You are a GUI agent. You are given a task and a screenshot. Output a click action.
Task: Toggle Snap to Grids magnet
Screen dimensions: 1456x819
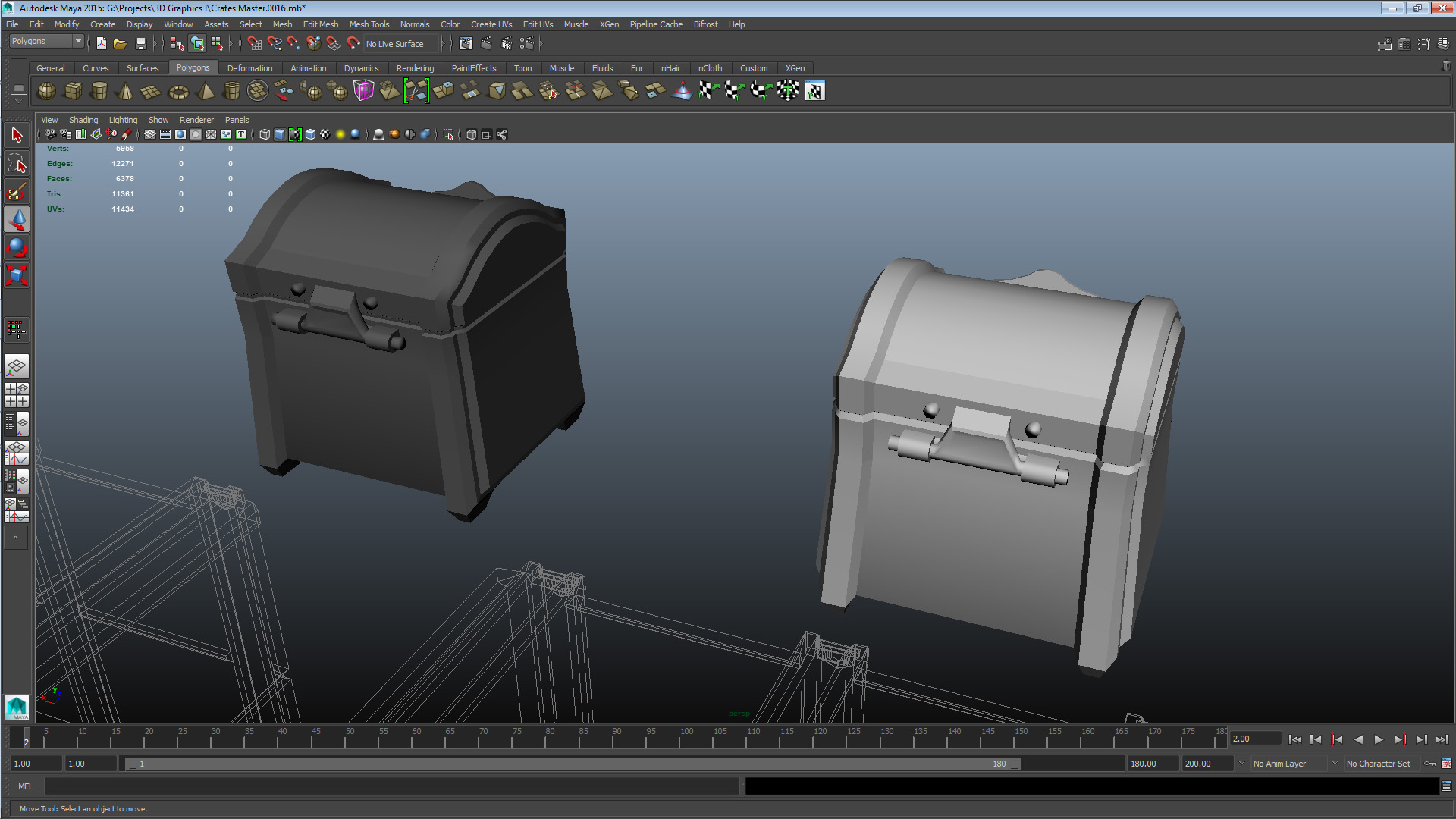[255, 44]
